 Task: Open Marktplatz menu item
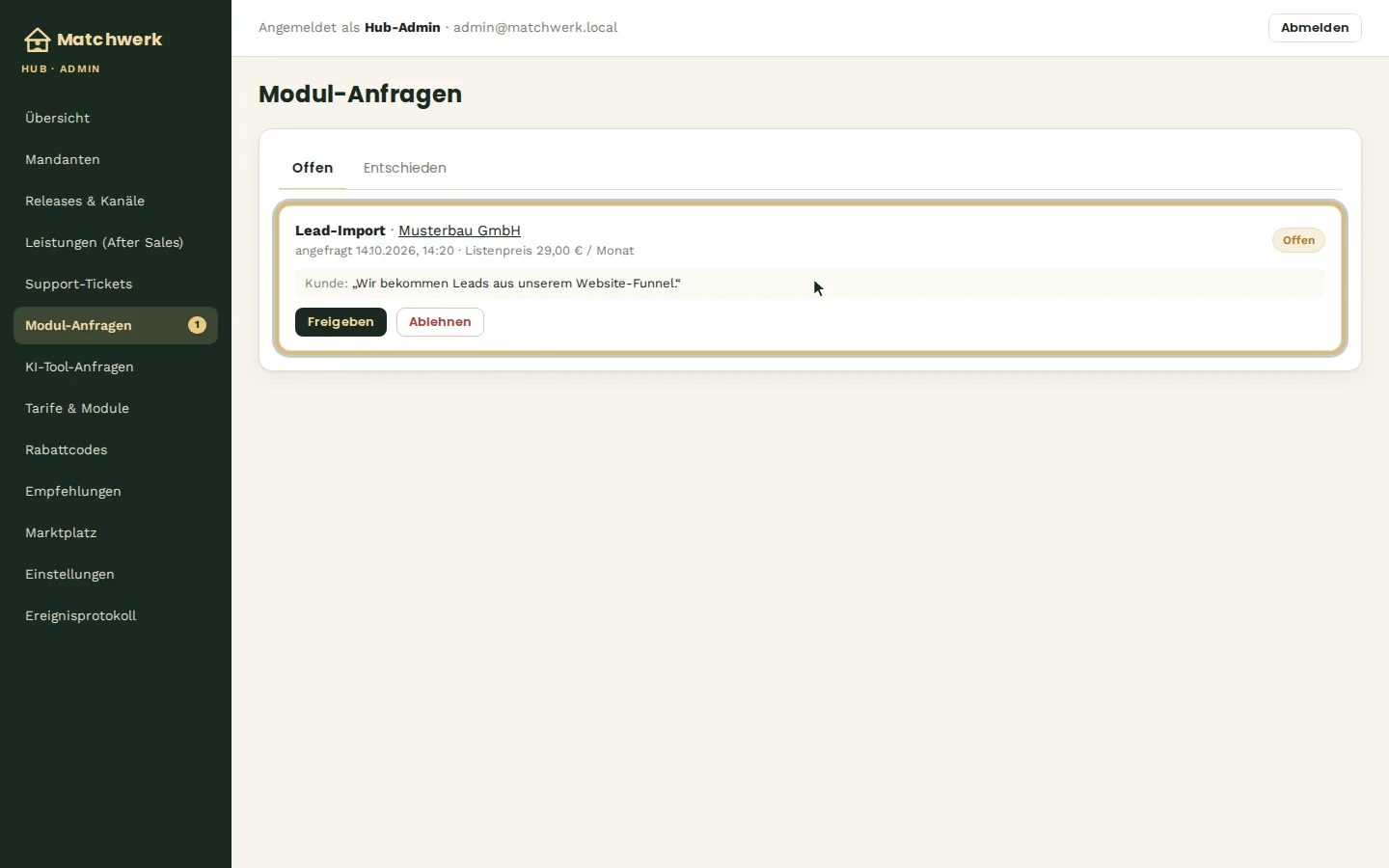(116, 532)
